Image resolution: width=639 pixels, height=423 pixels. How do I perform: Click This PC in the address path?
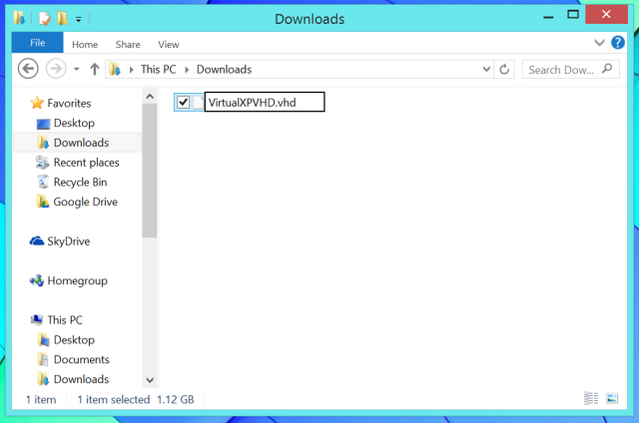(159, 70)
